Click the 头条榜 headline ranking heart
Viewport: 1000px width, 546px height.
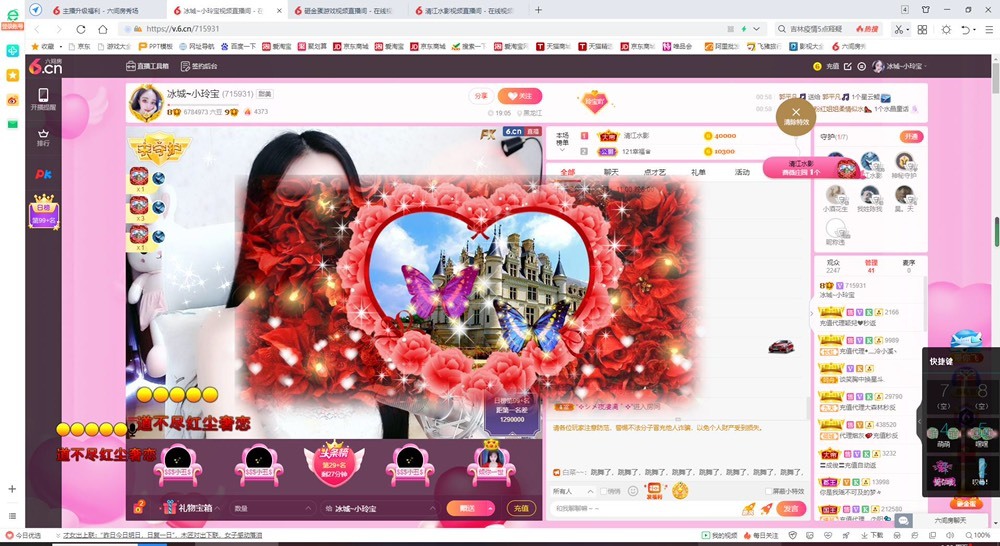(334, 464)
